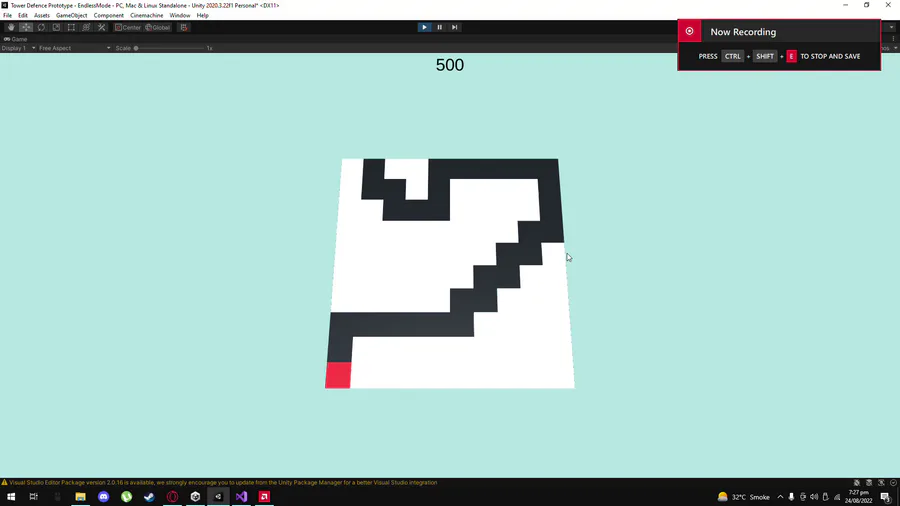Click the red start tile on the map
The width and height of the screenshot is (900, 506).
[x=338, y=375]
